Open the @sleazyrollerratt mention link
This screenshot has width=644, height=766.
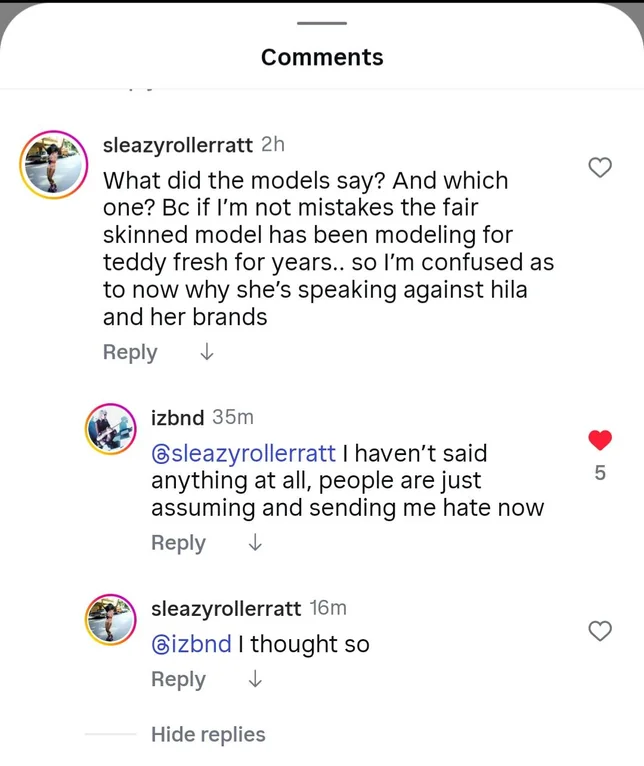[x=244, y=453]
